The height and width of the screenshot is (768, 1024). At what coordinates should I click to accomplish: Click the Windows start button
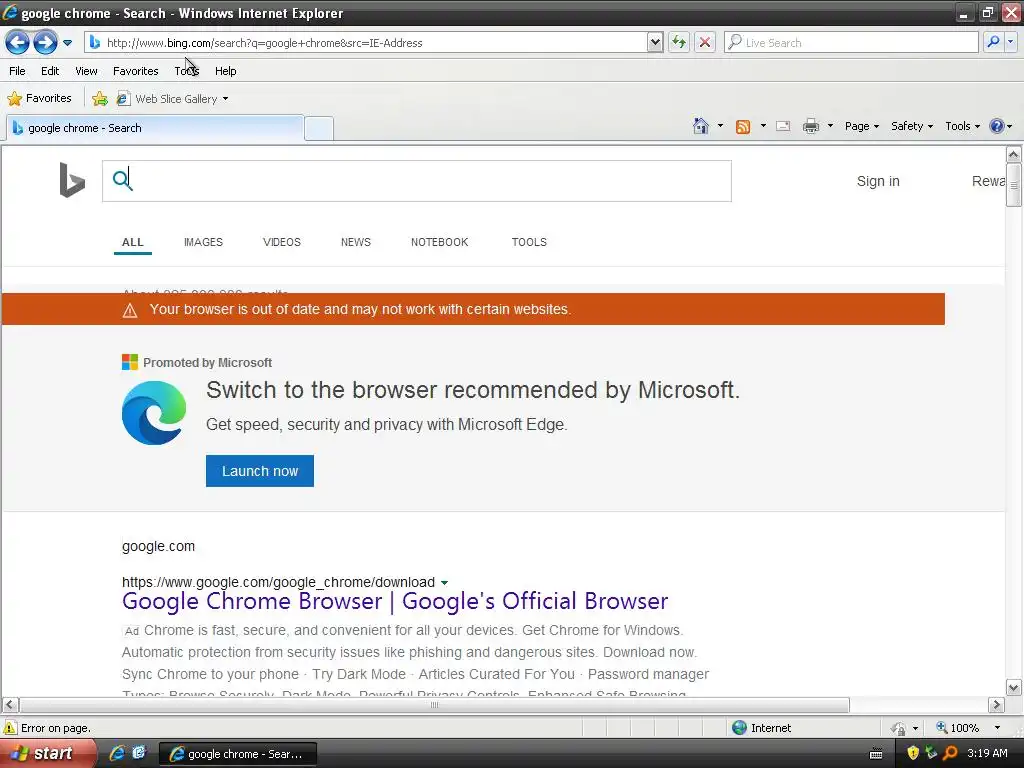48,754
